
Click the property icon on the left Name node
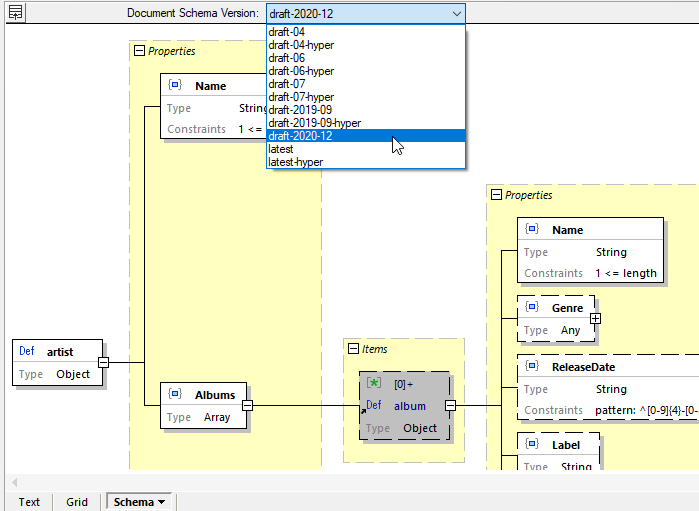(175, 86)
